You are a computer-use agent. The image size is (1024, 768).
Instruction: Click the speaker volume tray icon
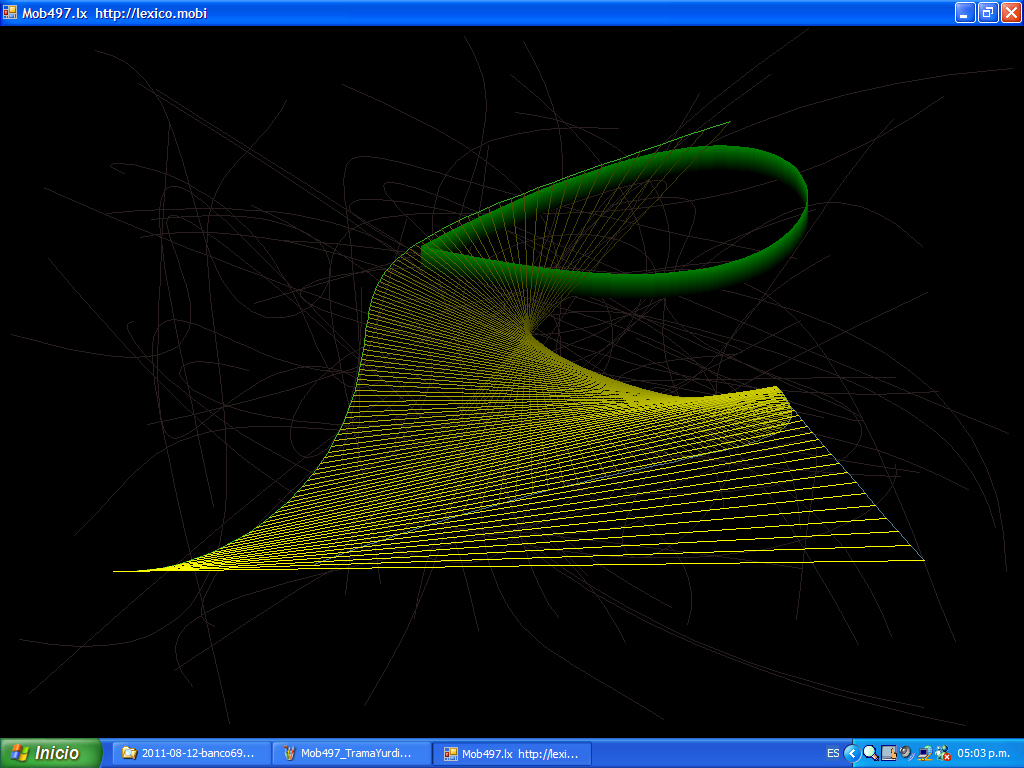906,753
